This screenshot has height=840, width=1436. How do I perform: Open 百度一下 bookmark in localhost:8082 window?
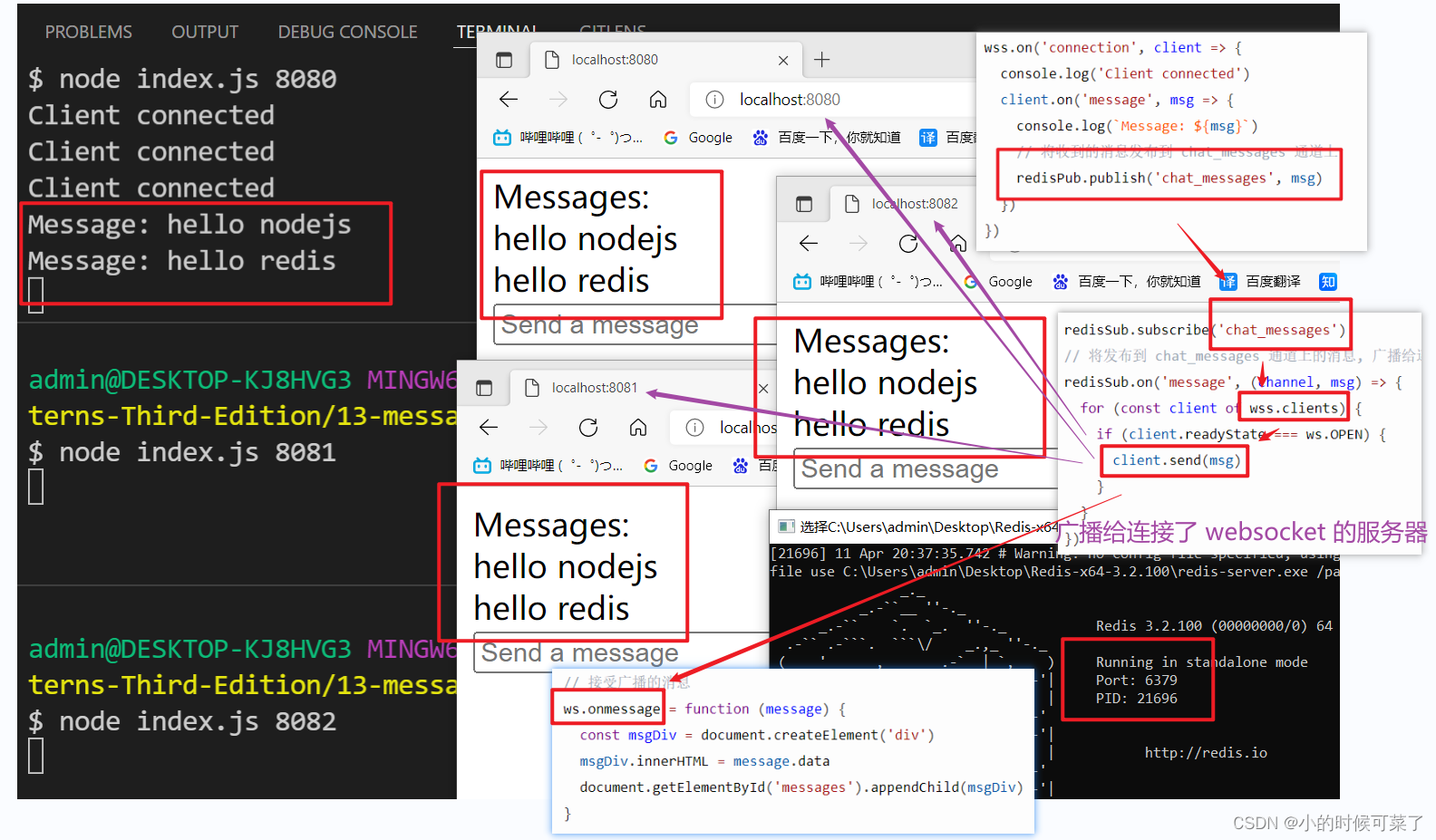1126,282
